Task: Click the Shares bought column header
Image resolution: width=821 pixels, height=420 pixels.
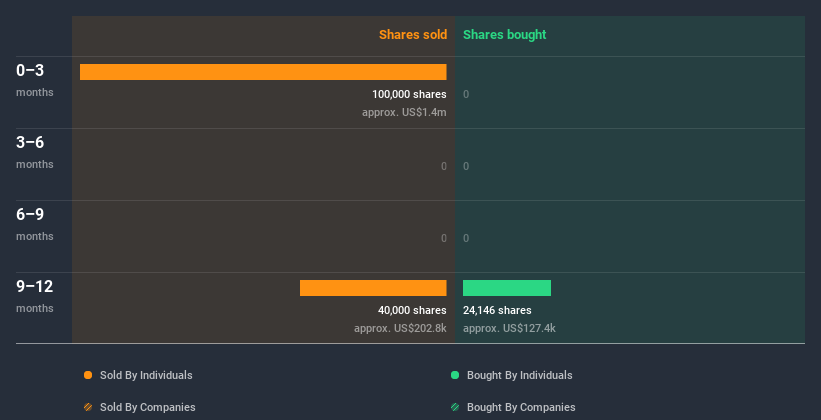Action: click(x=505, y=35)
